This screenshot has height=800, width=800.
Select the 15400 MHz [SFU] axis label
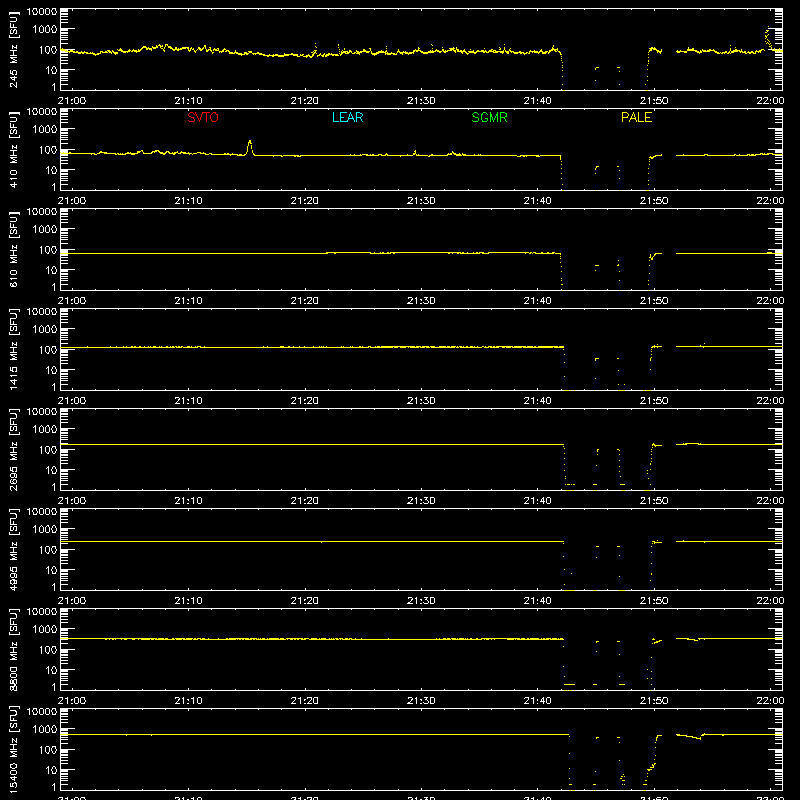click(x=14, y=749)
